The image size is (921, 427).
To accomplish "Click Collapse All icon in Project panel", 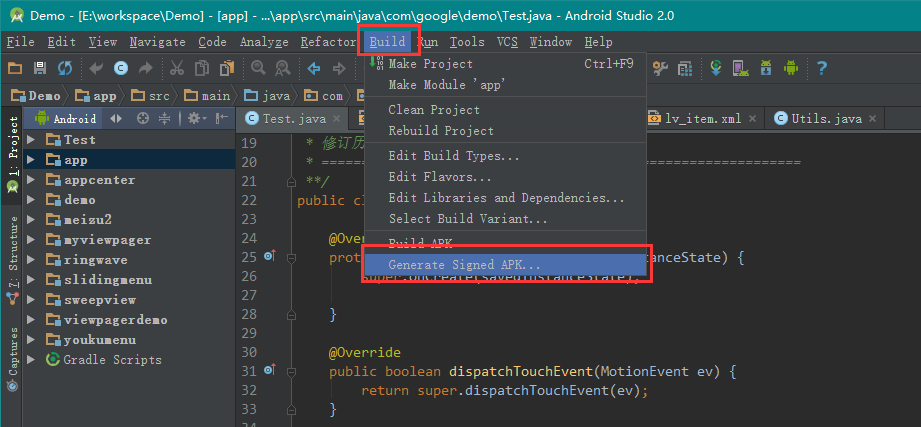I will click(x=164, y=119).
